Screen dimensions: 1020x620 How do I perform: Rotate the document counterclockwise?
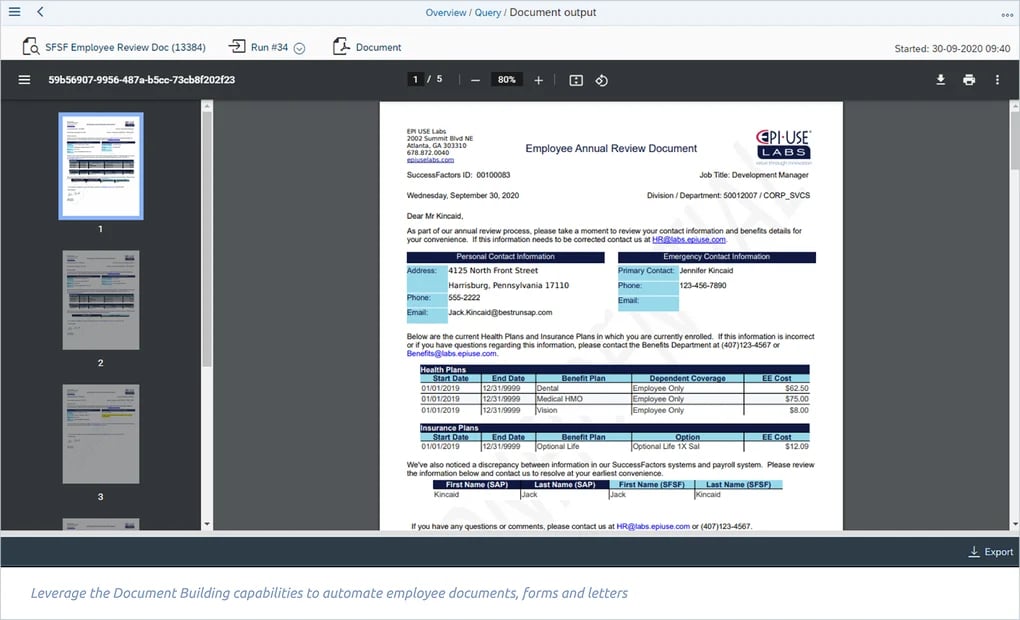(x=602, y=80)
